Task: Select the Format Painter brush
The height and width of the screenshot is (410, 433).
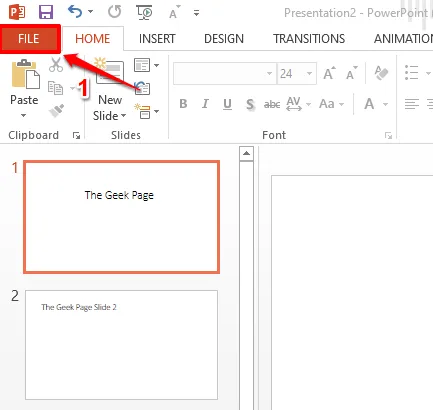Action: click(x=56, y=110)
